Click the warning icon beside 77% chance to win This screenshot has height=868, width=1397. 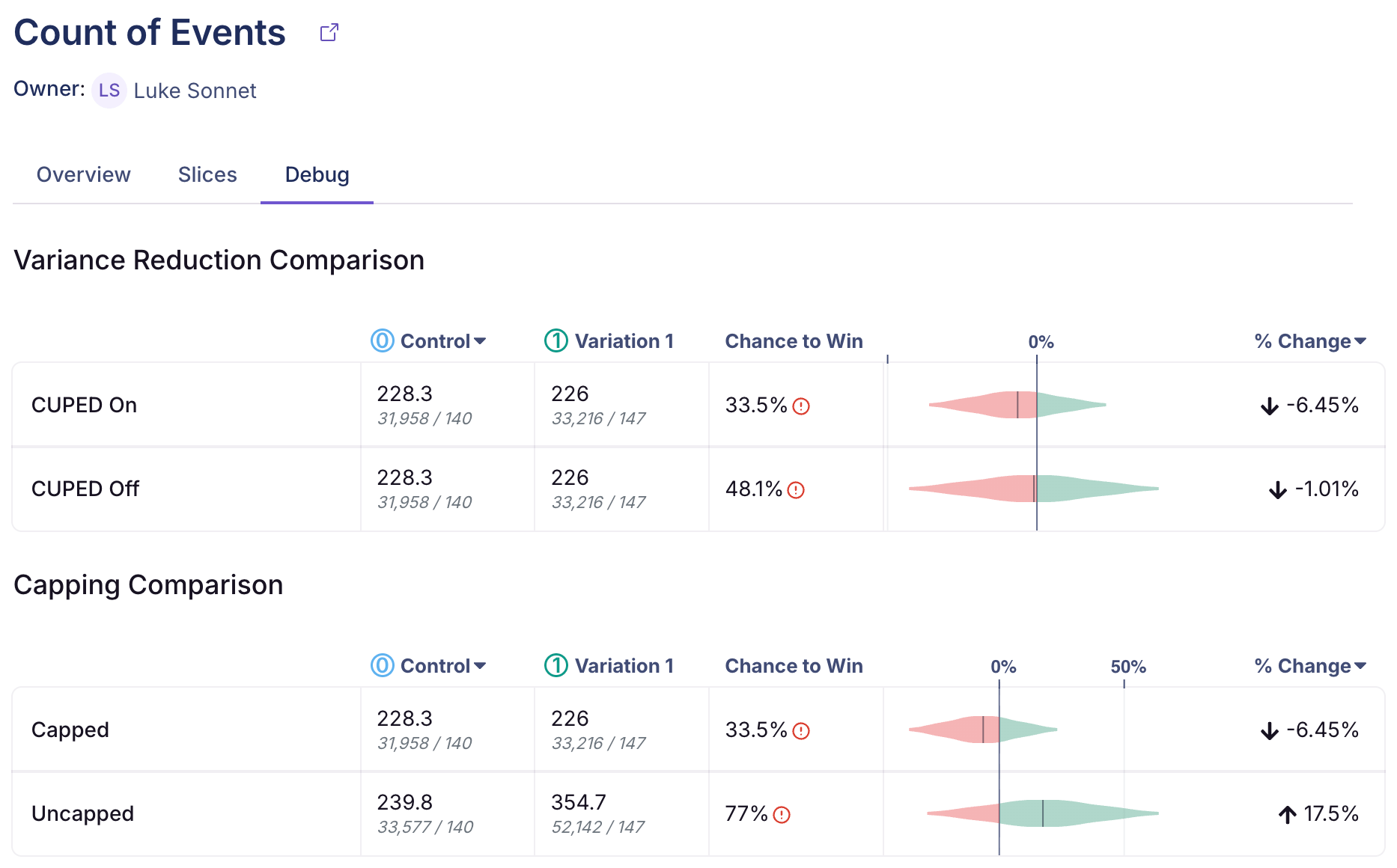tap(782, 815)
